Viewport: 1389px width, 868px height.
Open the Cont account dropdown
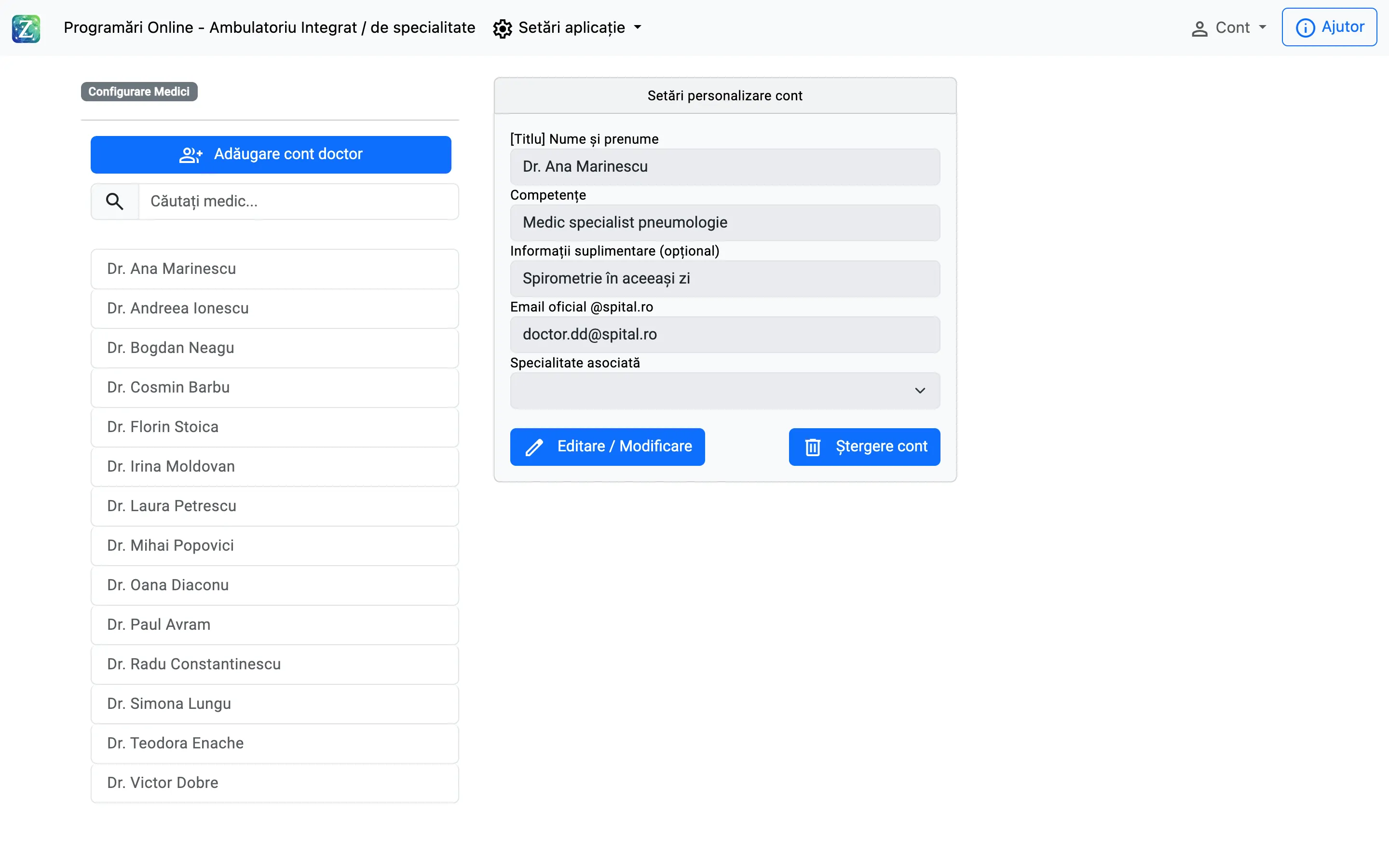[x=1229, y=27]
